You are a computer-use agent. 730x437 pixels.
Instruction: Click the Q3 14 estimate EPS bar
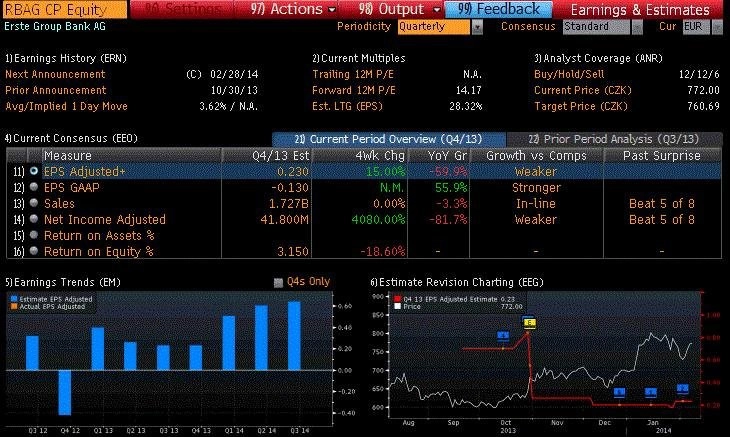[294, 336]
